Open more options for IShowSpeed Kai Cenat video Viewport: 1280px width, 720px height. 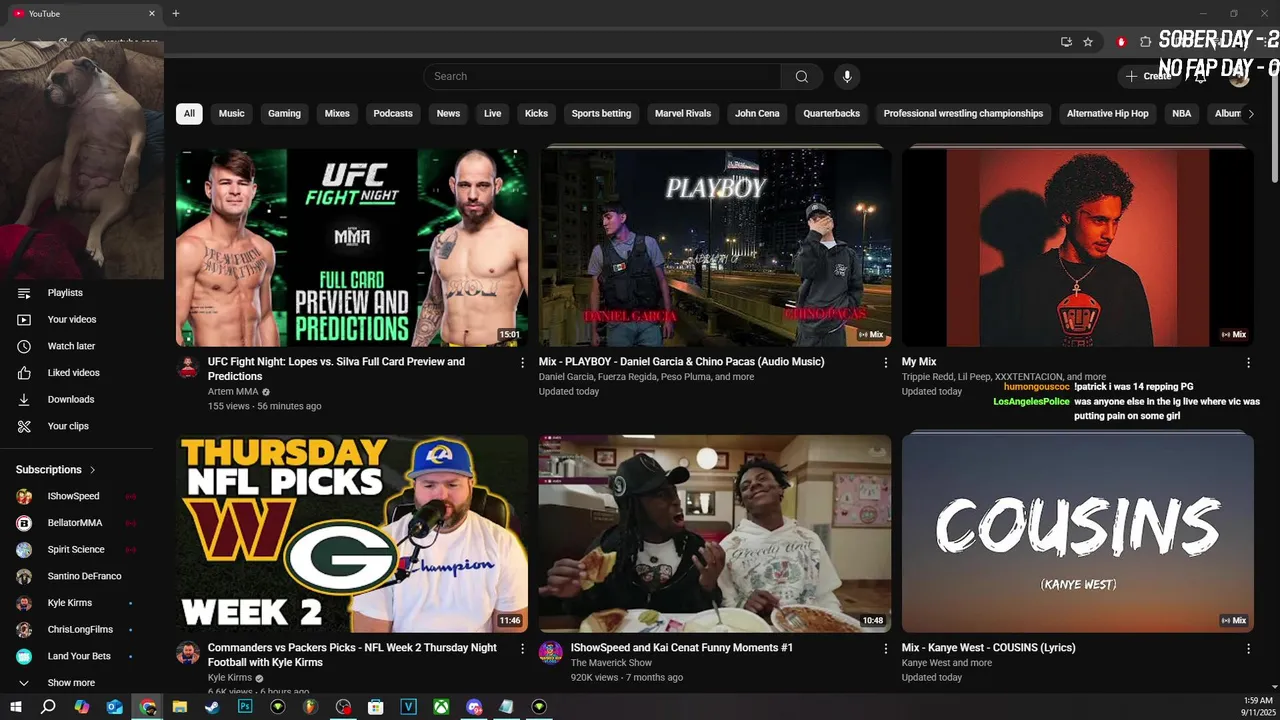pos(885,649)
